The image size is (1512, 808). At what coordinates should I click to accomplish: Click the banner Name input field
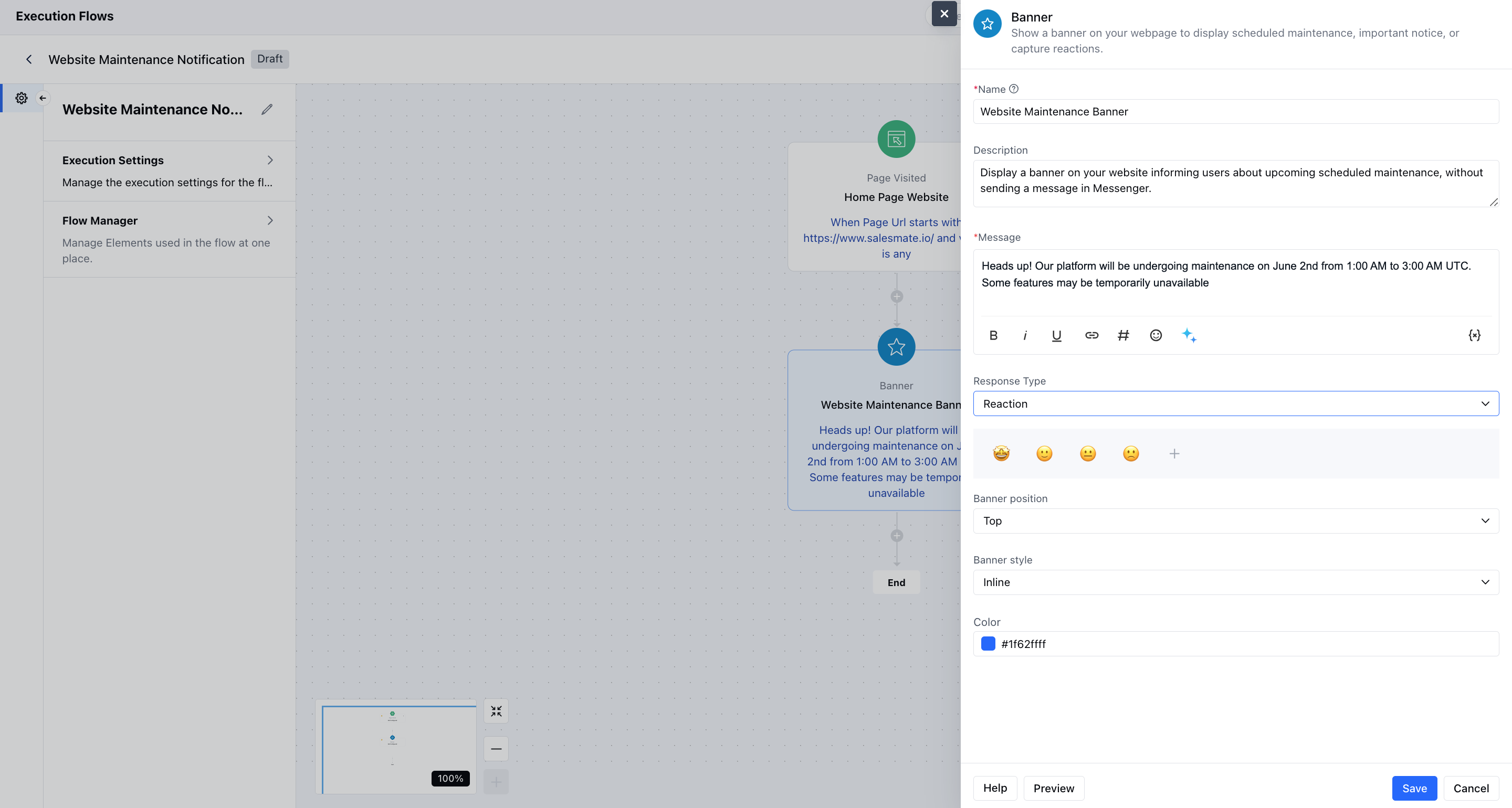pos(1235,111)
